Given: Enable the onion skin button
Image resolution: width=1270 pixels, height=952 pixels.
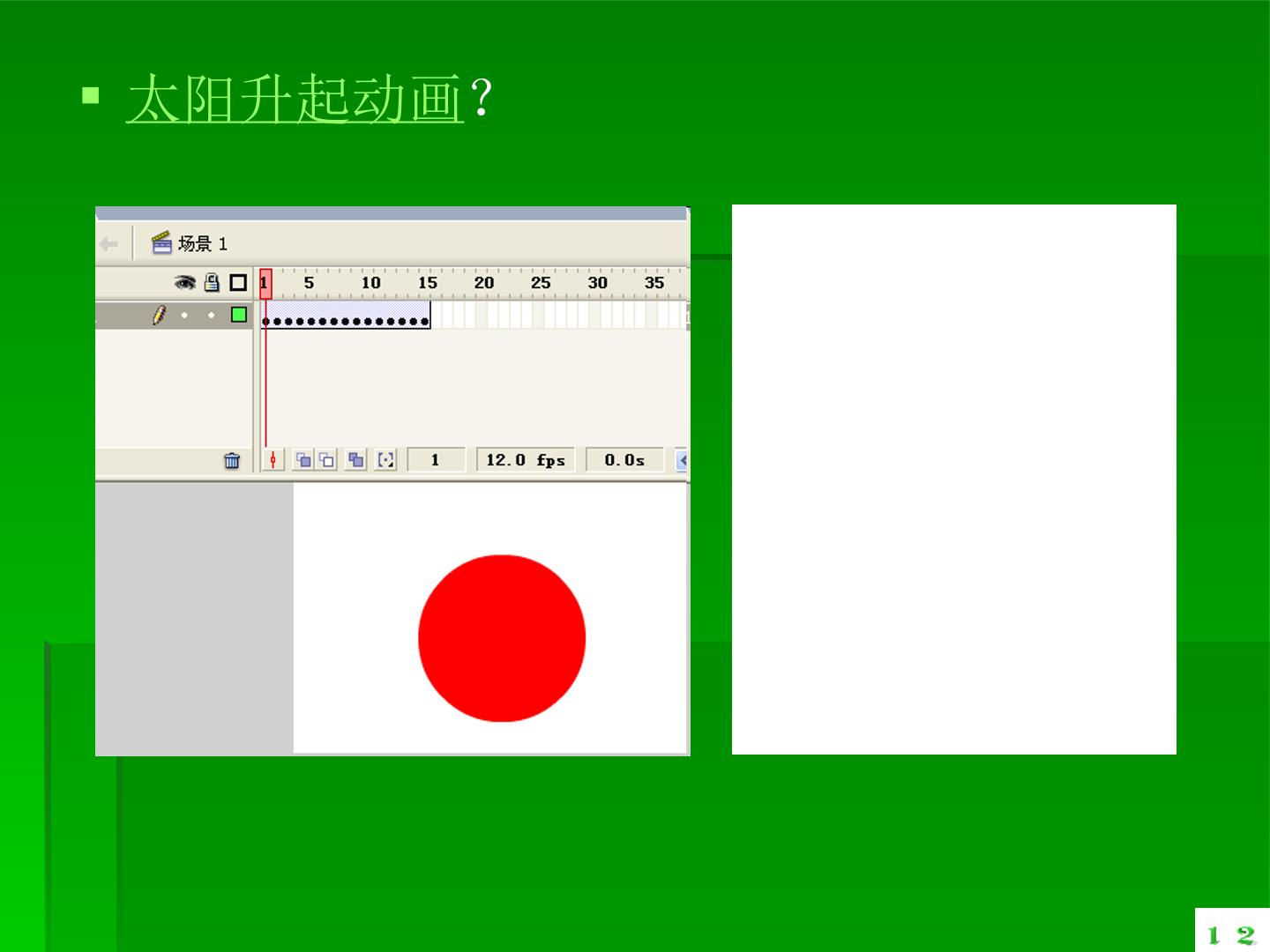Looking at the screenshot, I should [303, 460].
